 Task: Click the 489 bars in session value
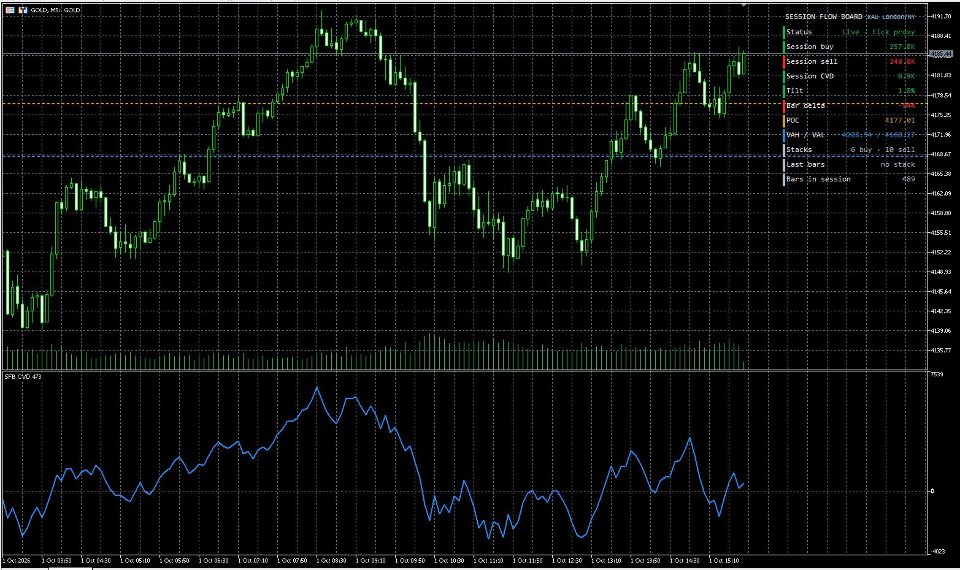click(909, 179)
